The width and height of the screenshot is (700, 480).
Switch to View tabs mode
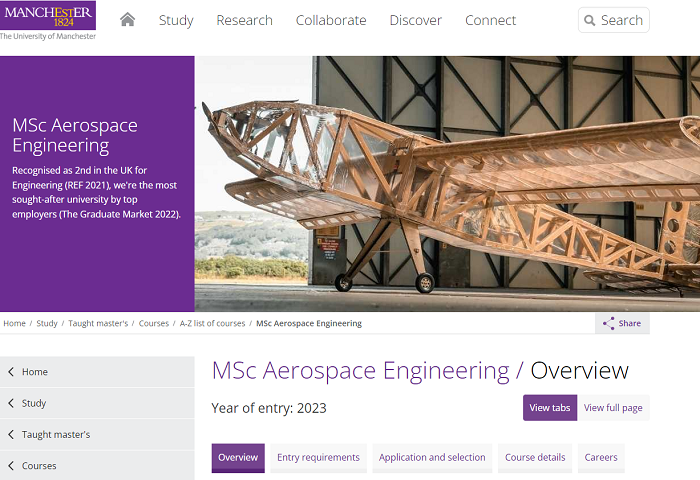tap(549, 408)
